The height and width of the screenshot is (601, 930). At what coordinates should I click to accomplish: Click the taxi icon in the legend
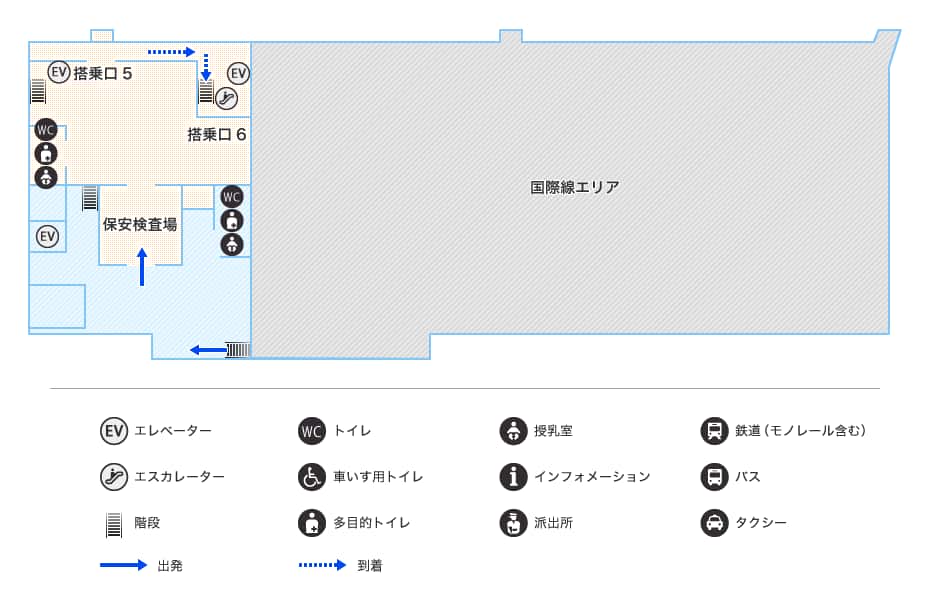(x=714, y=523)
